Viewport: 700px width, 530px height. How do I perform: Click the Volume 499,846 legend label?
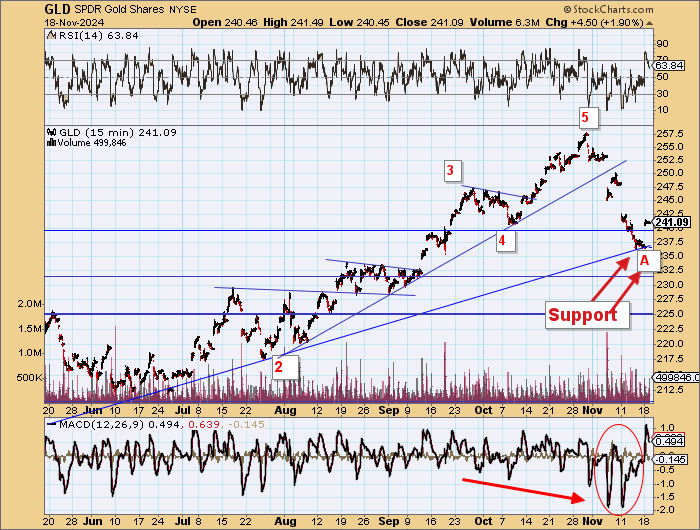[91, 143]
